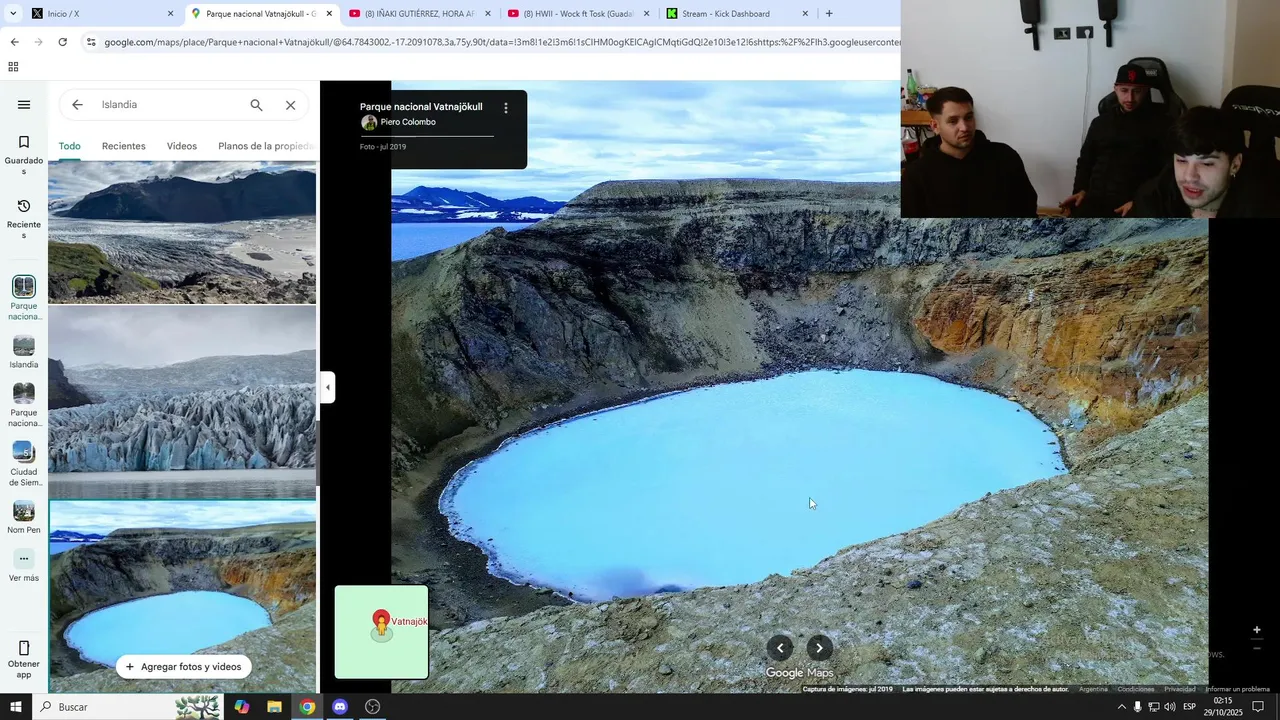The width and height of the screenshot is (1280, 720).
Task: Click the address bar URL
Action: [502, 42]
